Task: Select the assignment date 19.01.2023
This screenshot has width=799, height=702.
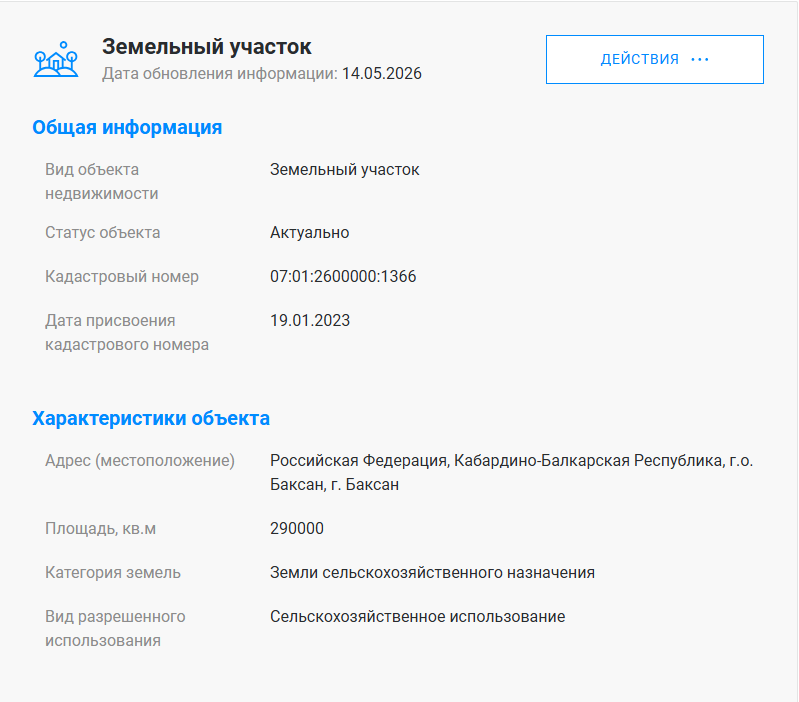Action: (x=310, y=320)
